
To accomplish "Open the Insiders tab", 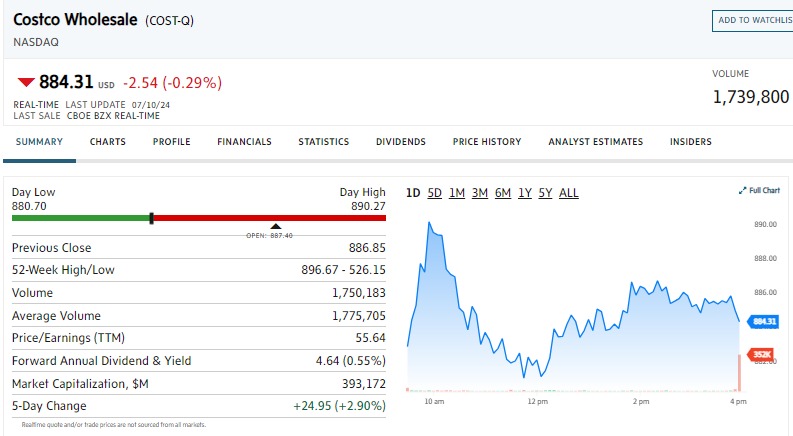I will [x=691, y=142].
